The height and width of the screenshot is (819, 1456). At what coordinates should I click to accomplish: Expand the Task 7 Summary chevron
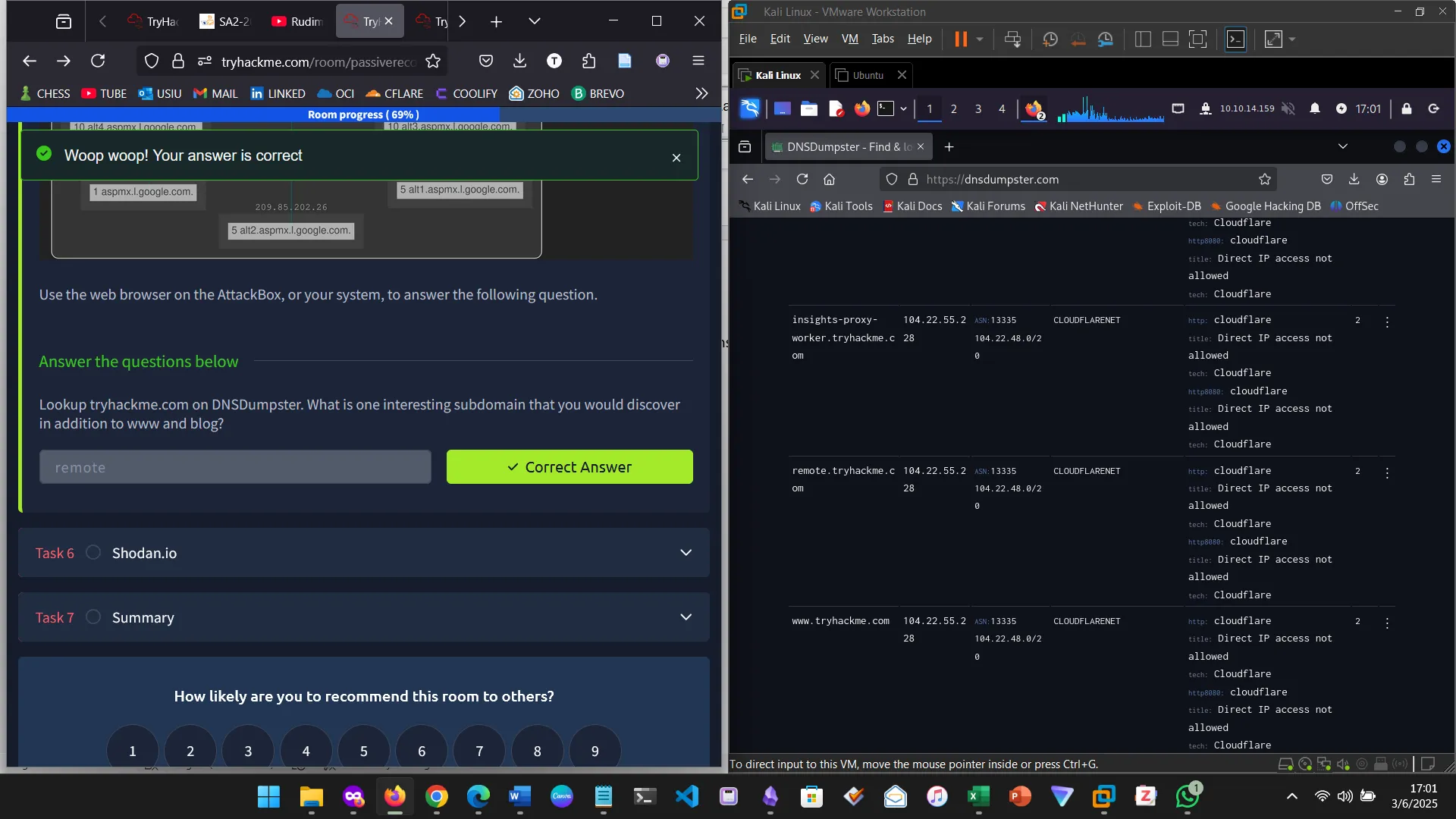tap(686, 617)
